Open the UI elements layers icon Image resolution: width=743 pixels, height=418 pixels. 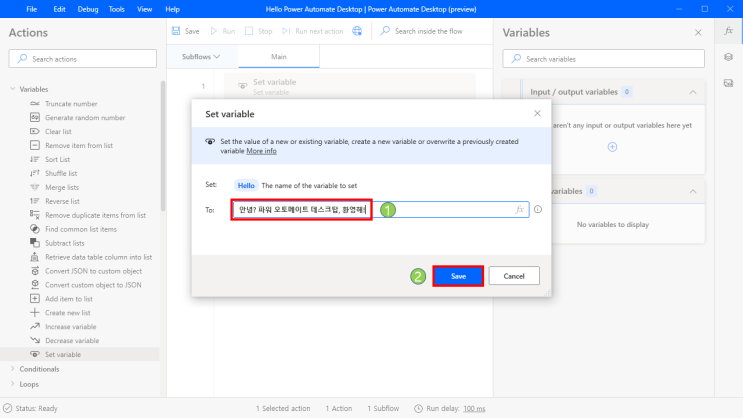tap(728, 57)
